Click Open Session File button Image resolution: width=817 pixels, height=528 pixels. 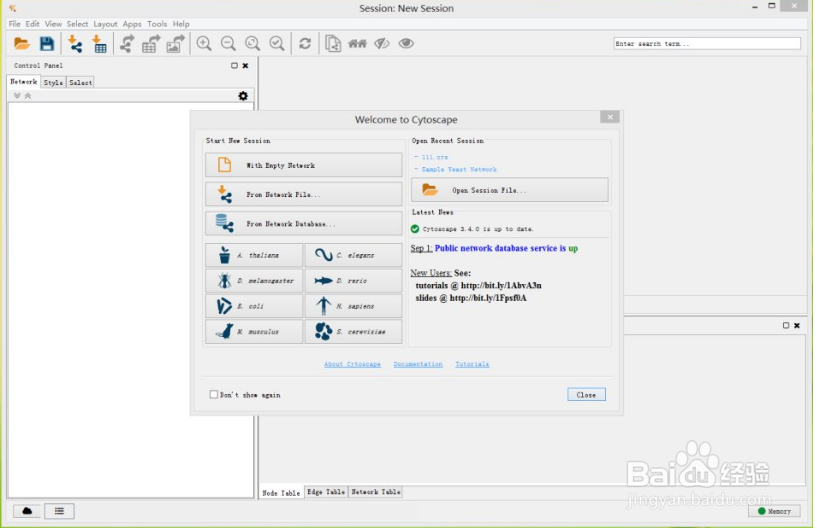510,190
